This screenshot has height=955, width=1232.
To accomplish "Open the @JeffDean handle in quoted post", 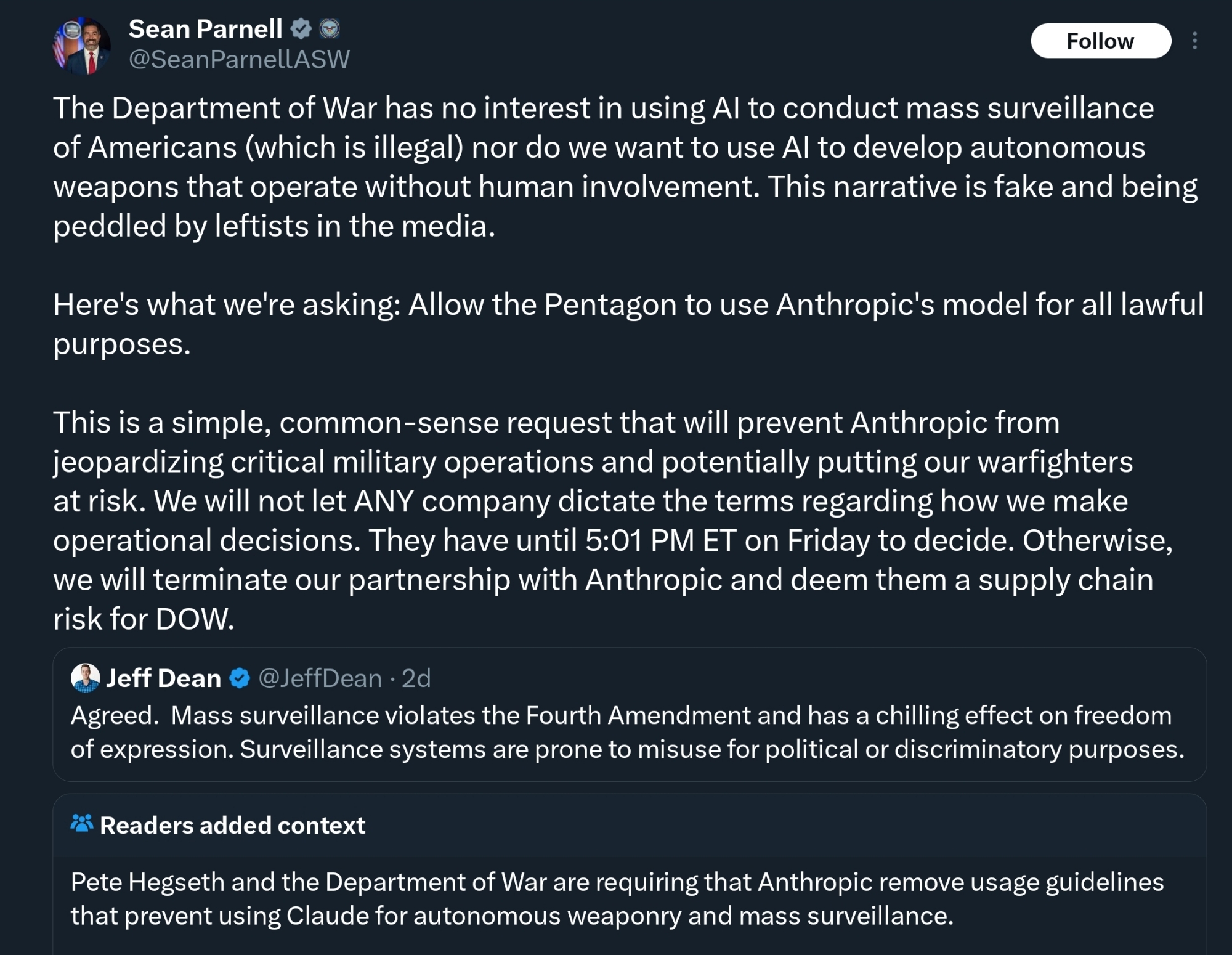I will 320,678.
